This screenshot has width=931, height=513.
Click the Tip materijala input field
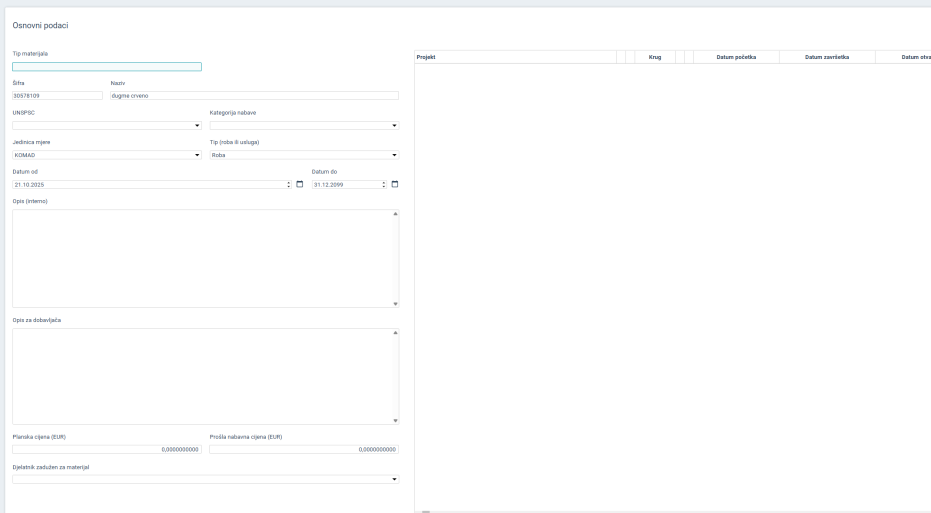click(107, 67)
